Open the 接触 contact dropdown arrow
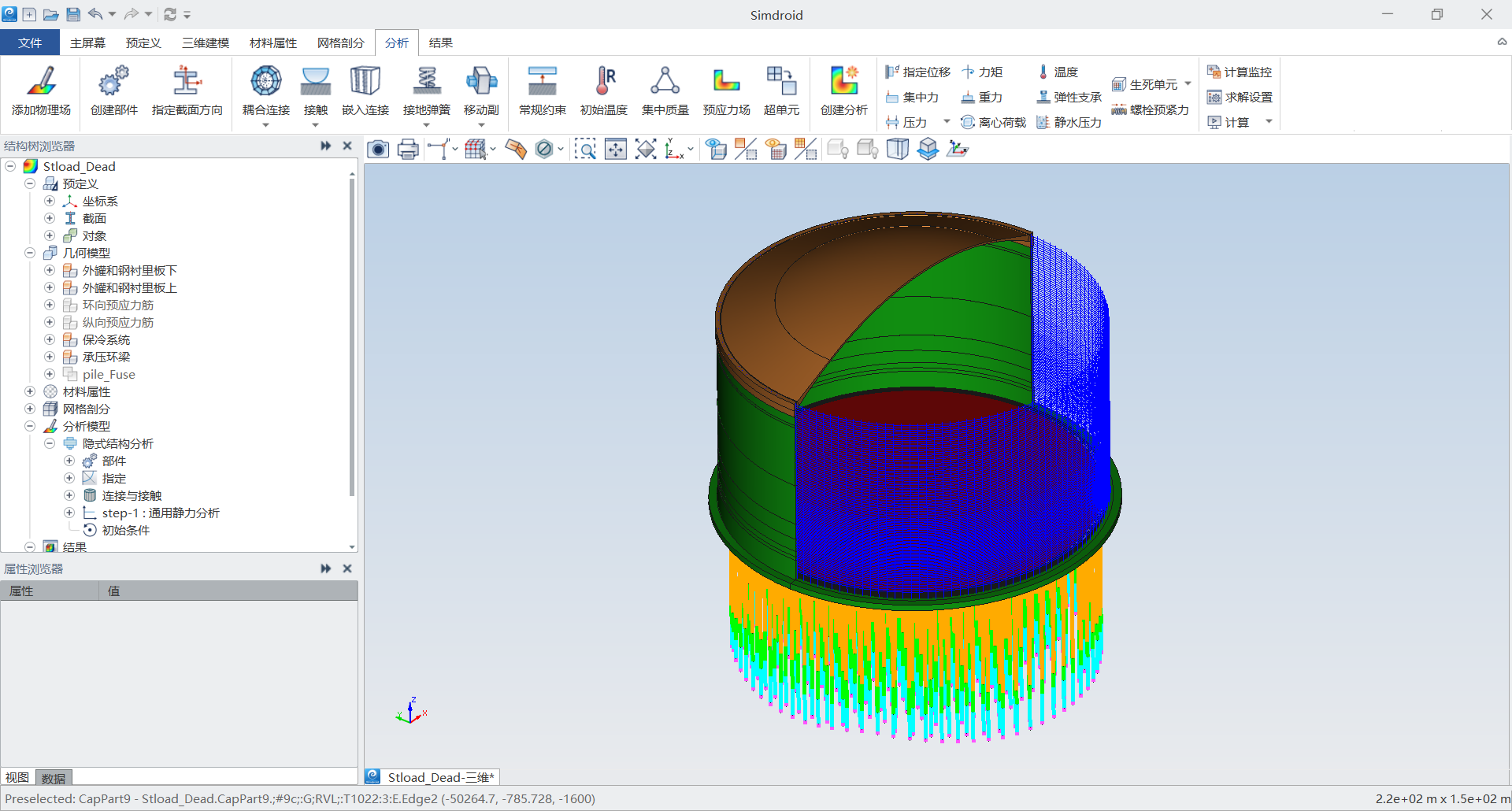The width and height of the screenshot is (1512, 811). (x=315, y=124)
